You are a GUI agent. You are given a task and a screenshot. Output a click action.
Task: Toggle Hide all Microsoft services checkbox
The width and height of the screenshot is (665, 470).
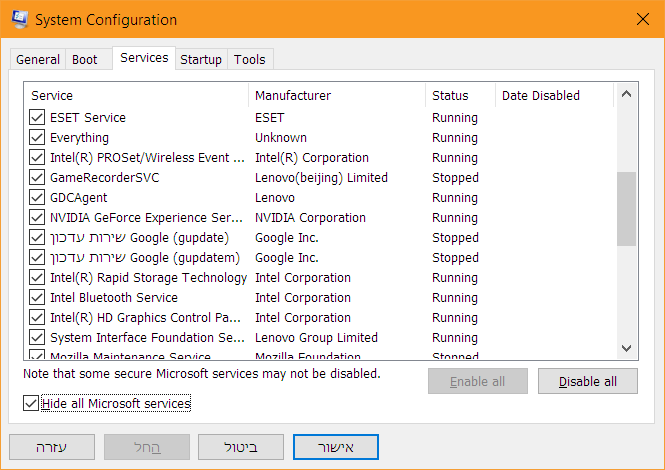pyautogui.click(x=31, y=403)
